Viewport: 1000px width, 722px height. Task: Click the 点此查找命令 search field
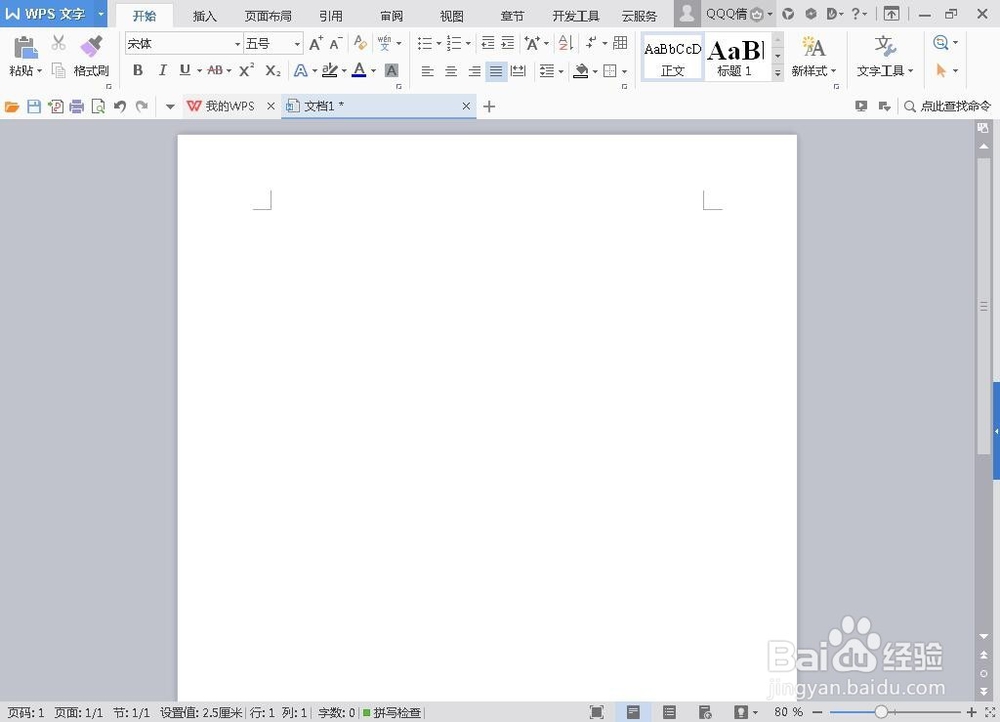click(948, 107)
